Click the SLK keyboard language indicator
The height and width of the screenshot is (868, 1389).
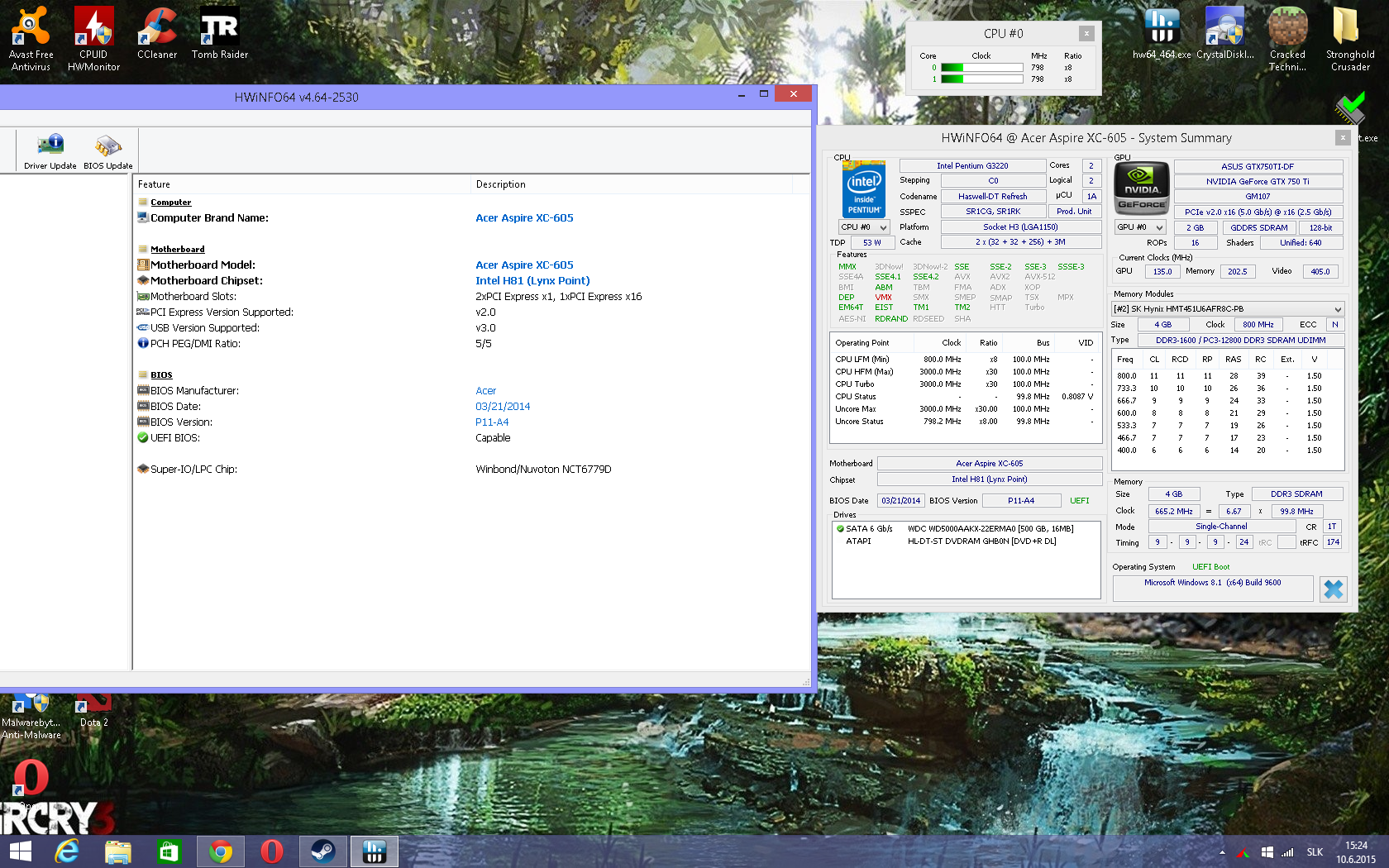[1315, 852]
